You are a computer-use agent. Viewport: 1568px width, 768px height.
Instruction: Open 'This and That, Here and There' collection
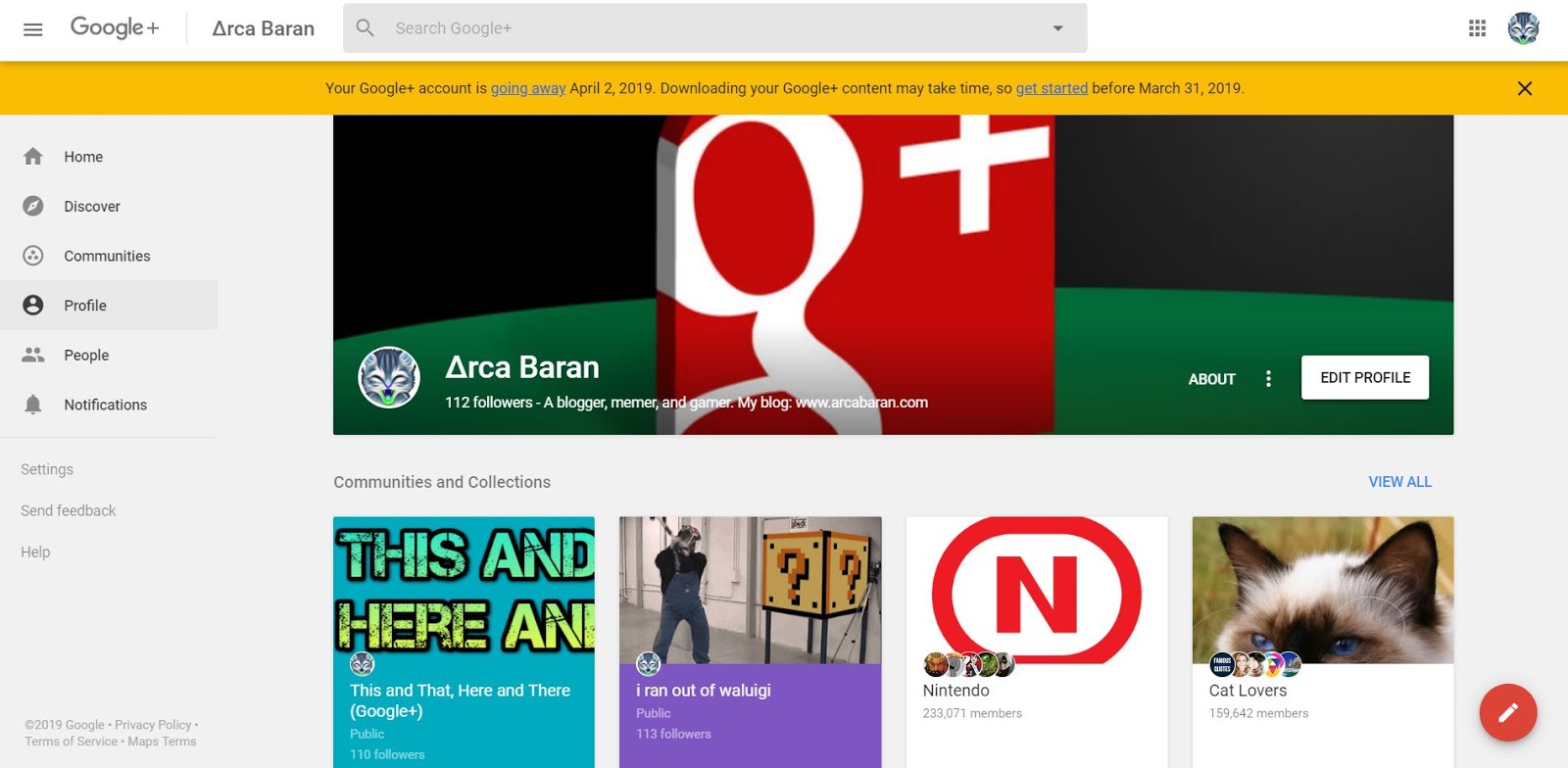coord(464,642)
